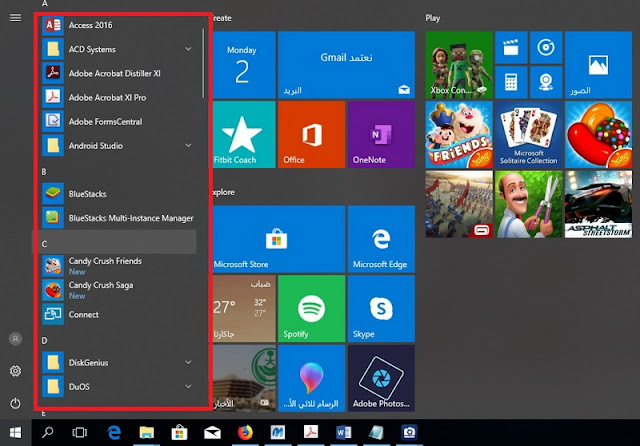
Task: Launch Adobe Acrobat Distiller XI
Action: point(118,73)
